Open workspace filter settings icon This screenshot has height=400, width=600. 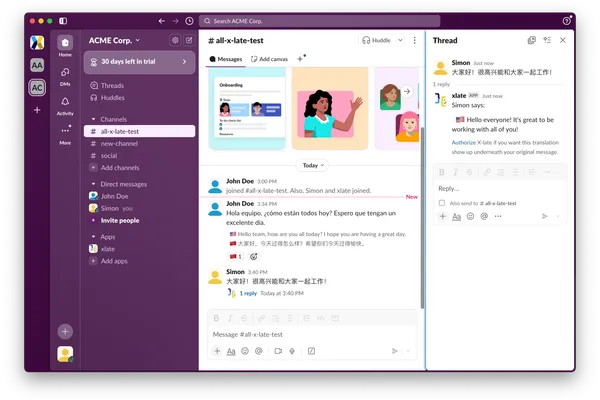tap(175, 40)
